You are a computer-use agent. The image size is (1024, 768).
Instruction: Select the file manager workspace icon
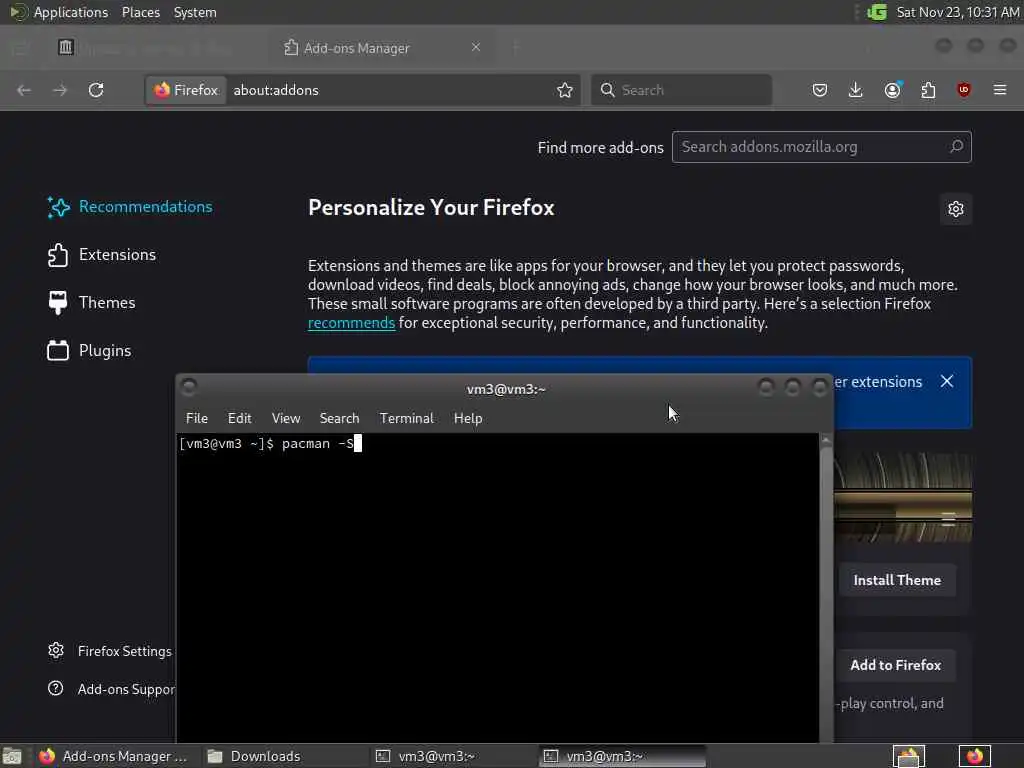coord(909,756)
